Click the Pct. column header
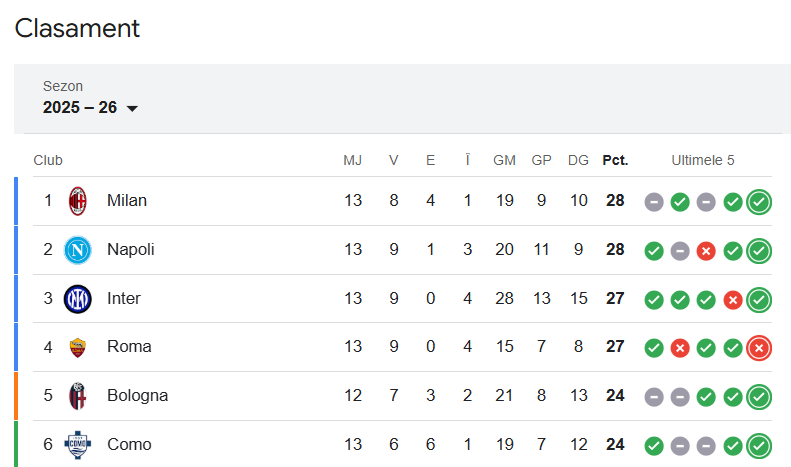Screen dimensions: 791x467 click(x=615, y=160)
